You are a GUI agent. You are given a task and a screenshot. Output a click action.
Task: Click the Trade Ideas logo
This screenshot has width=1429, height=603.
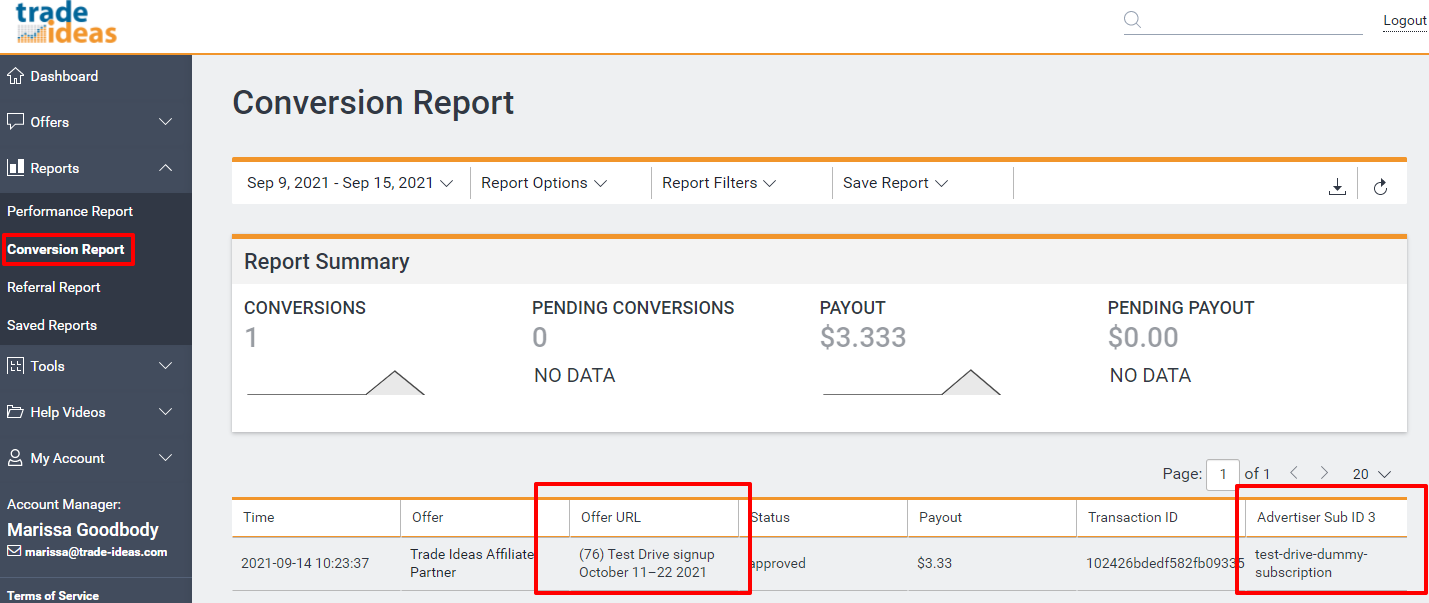coord(66,24)
